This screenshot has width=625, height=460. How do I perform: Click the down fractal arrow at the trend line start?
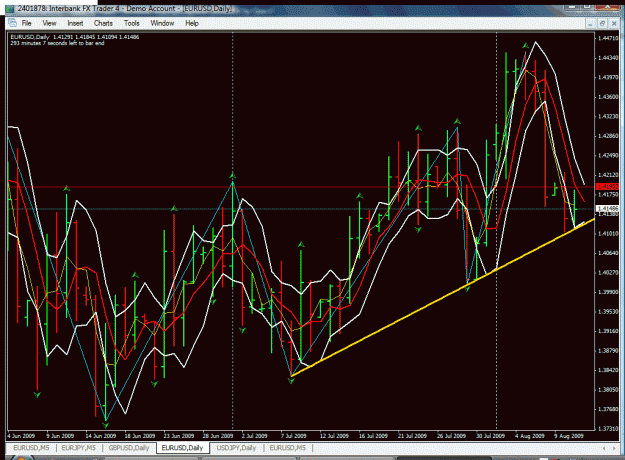point(291,381)
